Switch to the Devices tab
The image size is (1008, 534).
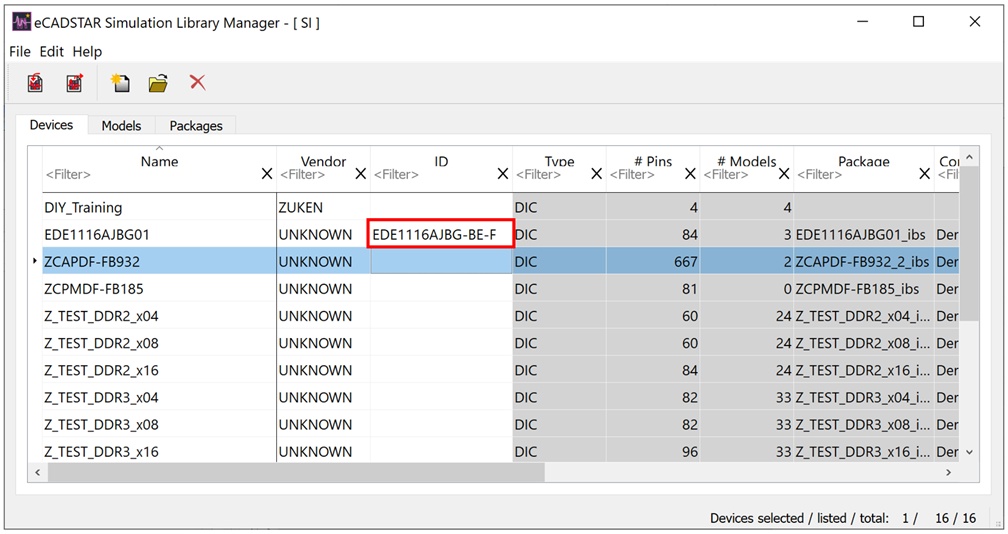(51, 125)
